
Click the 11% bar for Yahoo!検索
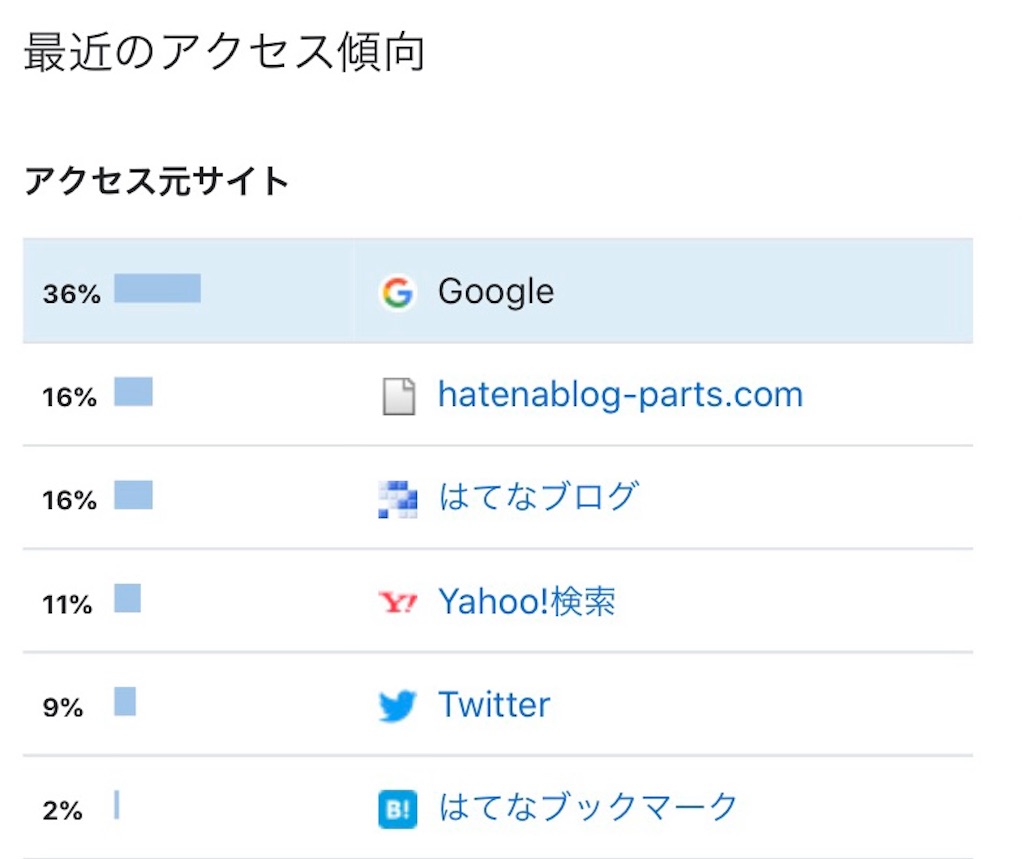coord(127,599)
